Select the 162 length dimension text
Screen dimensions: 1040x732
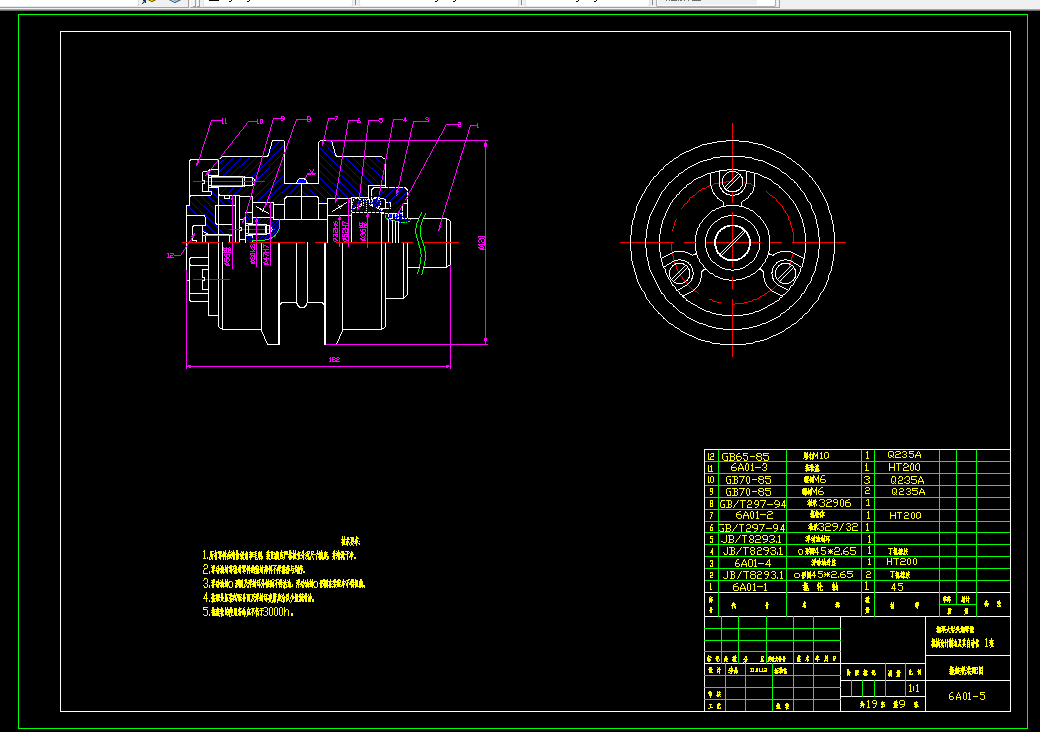334,359
